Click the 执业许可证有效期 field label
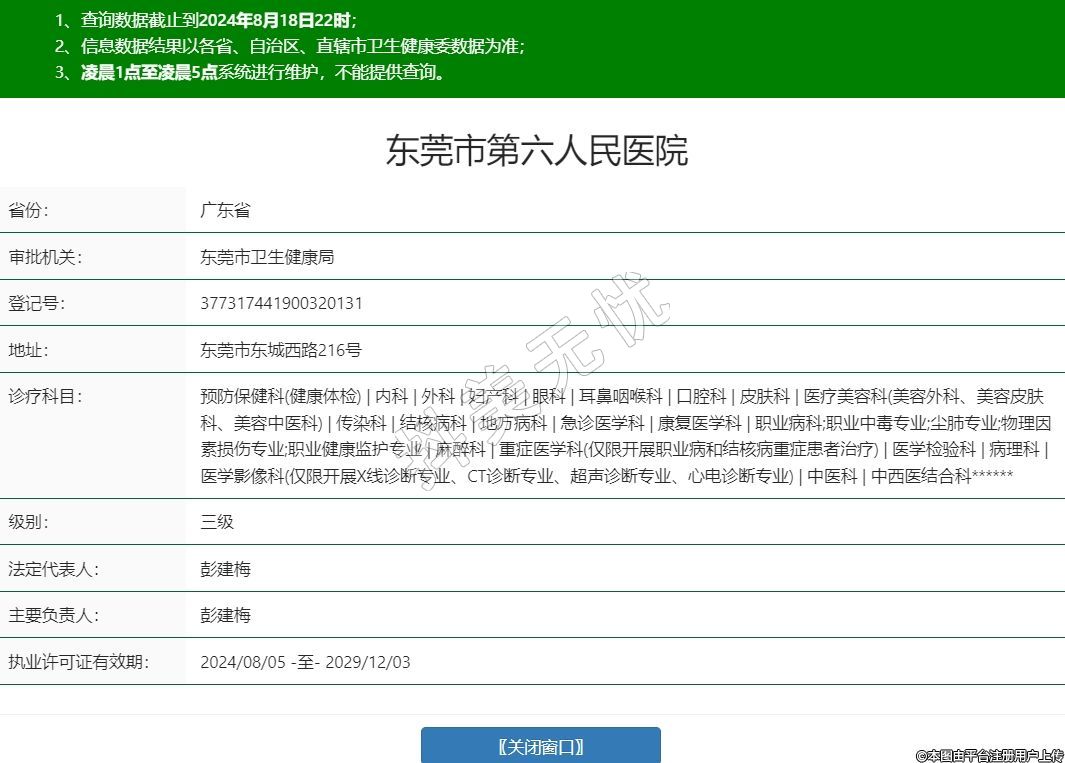Image resolution: width=1065 pixels, height=763 pixels. [78, 662]
